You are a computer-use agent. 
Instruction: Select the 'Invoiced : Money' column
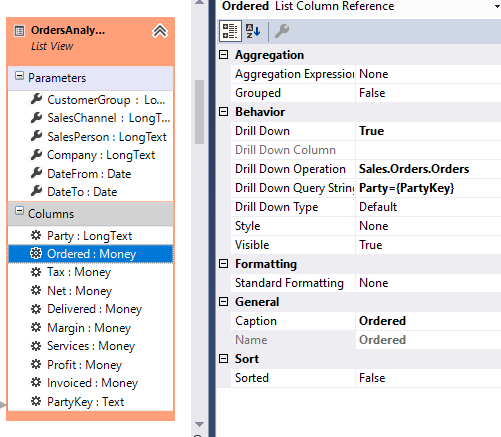pos(91,383)
